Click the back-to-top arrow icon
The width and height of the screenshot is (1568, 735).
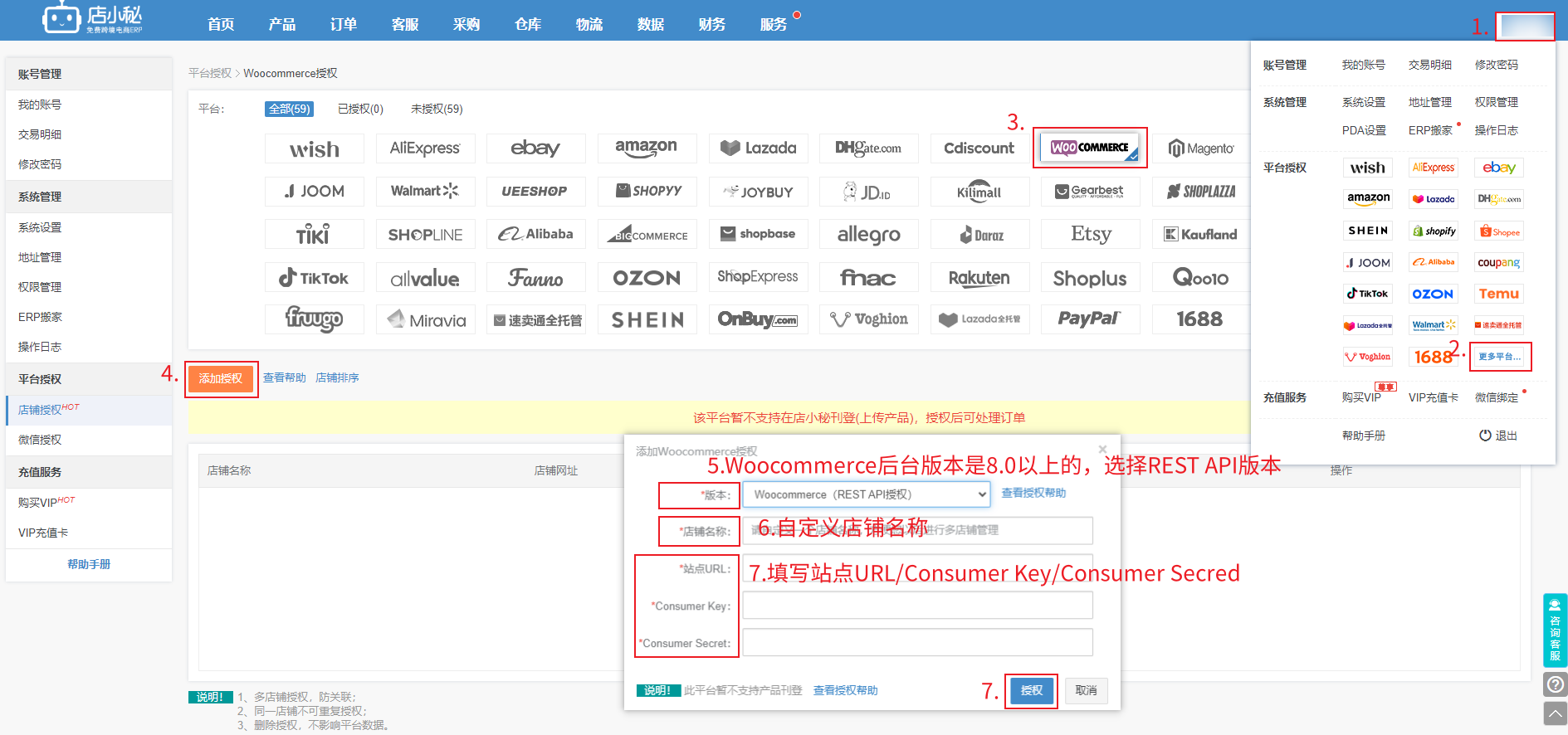pos(1556,713)
